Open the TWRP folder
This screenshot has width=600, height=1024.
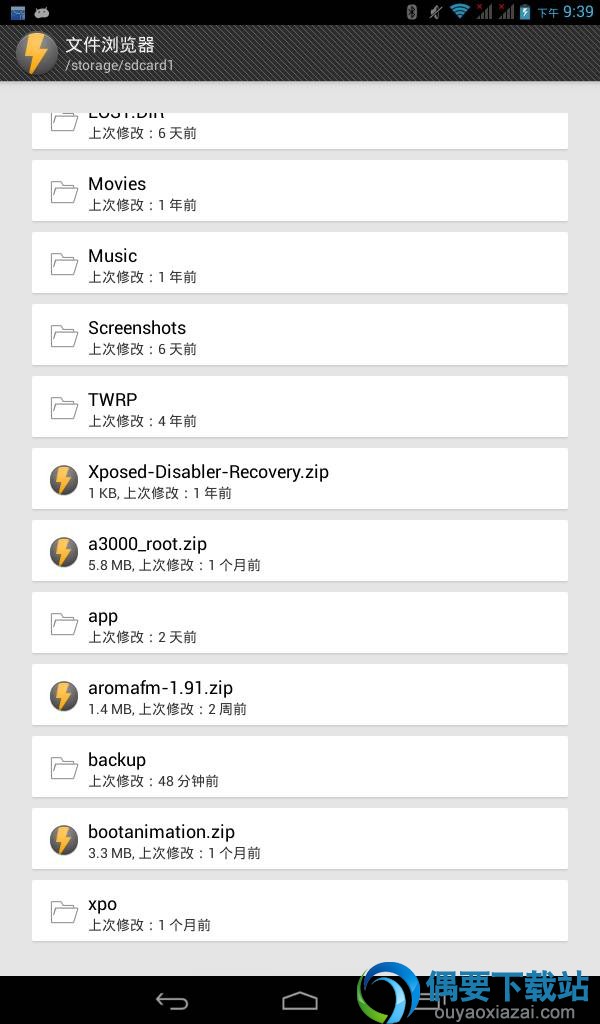pos(300,407)
